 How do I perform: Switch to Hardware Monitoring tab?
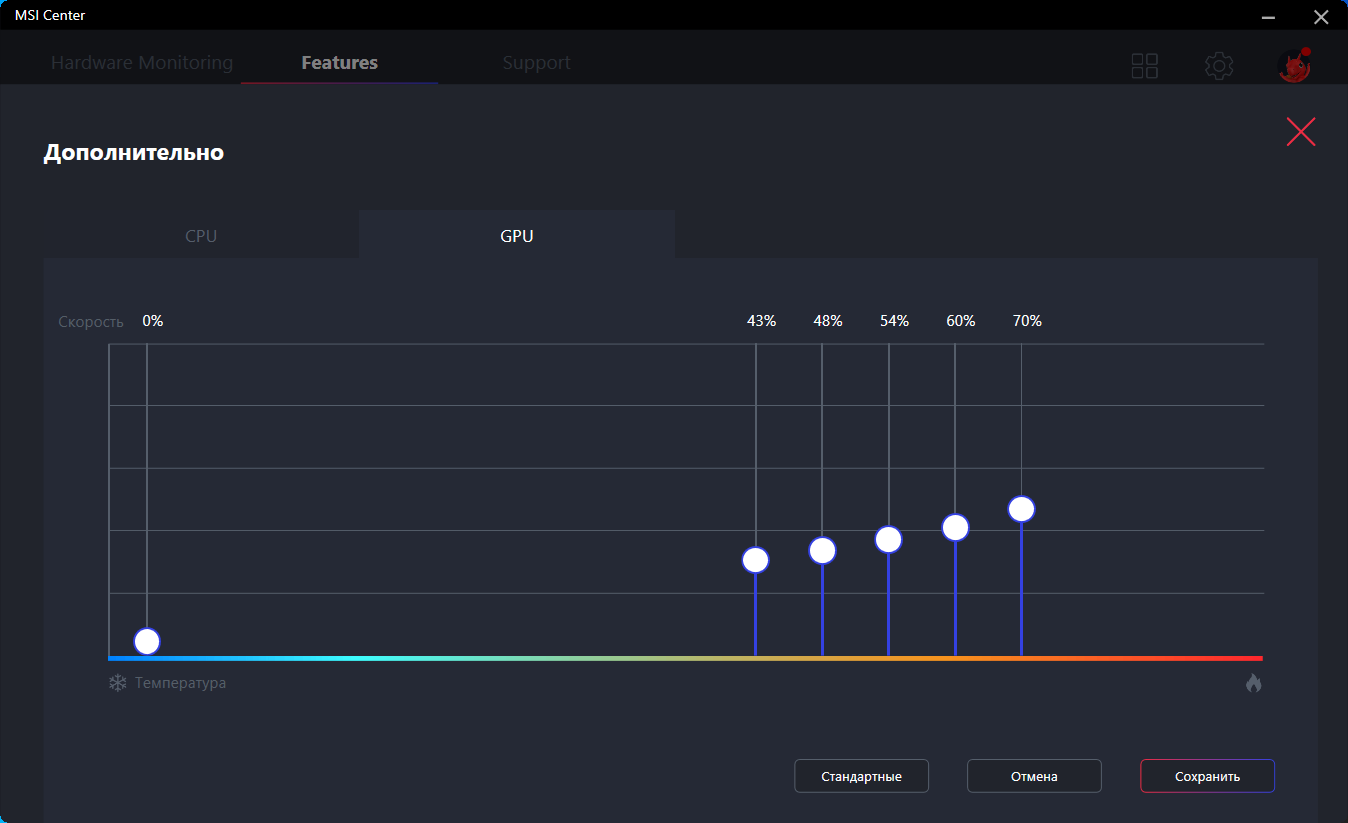tap(142, 63)
